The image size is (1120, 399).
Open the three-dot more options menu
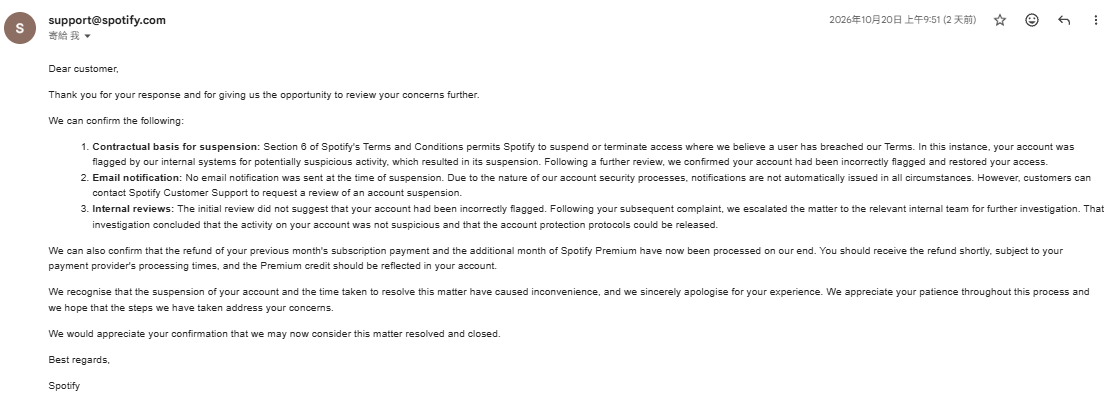coord(1096,20)
